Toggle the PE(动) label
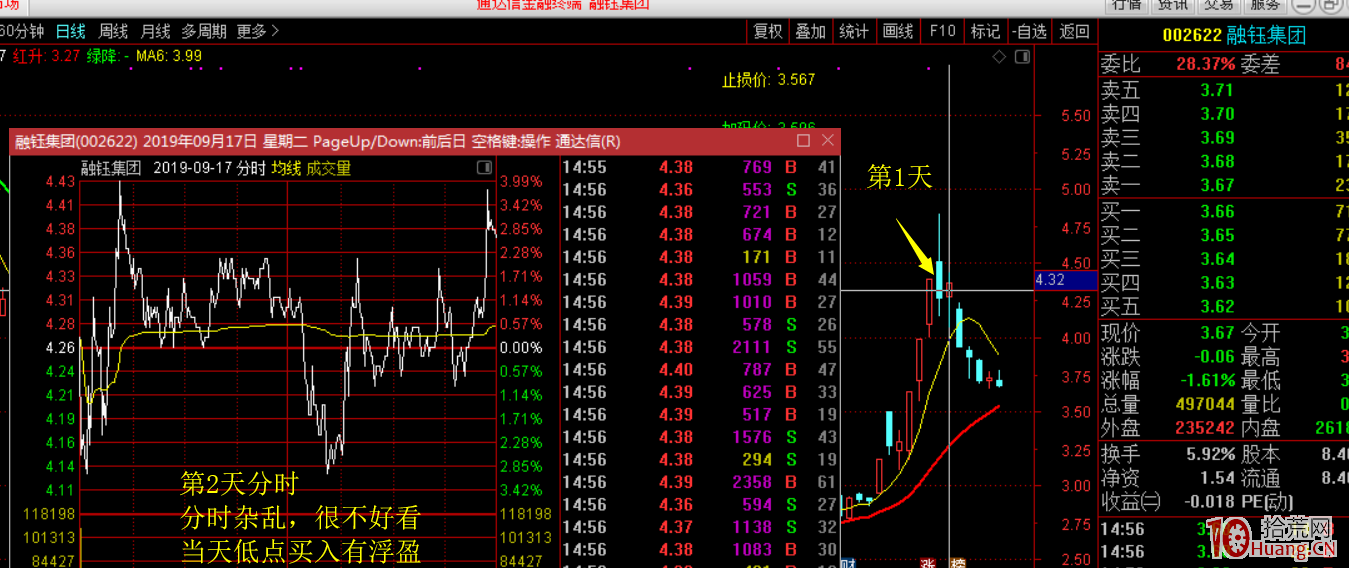This screenshot has height=568, width=1349. 1267,501
